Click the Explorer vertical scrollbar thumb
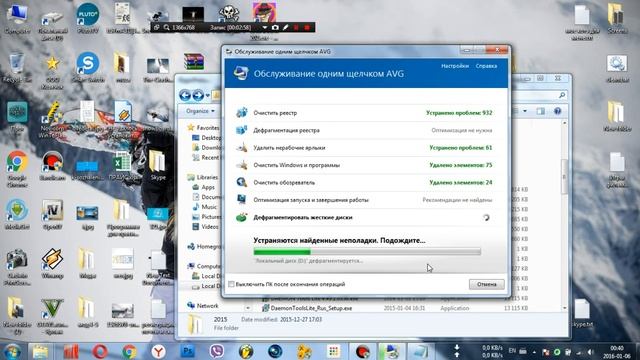640x360 pixels. point(565,176)
